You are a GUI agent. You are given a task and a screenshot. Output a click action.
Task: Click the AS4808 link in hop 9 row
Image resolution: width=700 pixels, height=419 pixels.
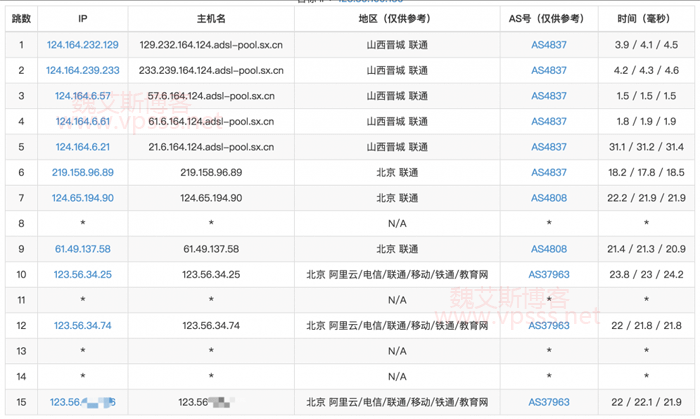[x=548, y=249]
